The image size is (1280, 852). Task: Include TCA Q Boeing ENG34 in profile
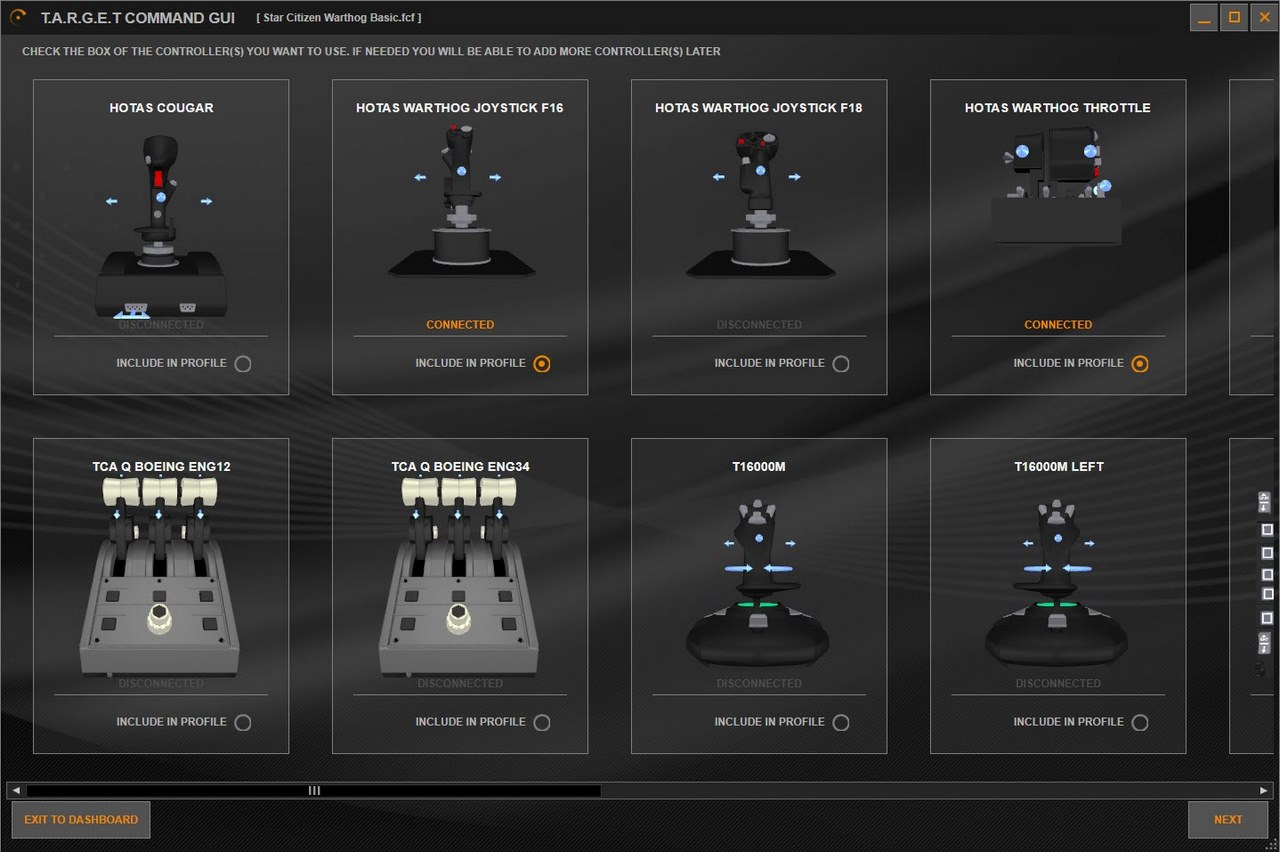541,722
